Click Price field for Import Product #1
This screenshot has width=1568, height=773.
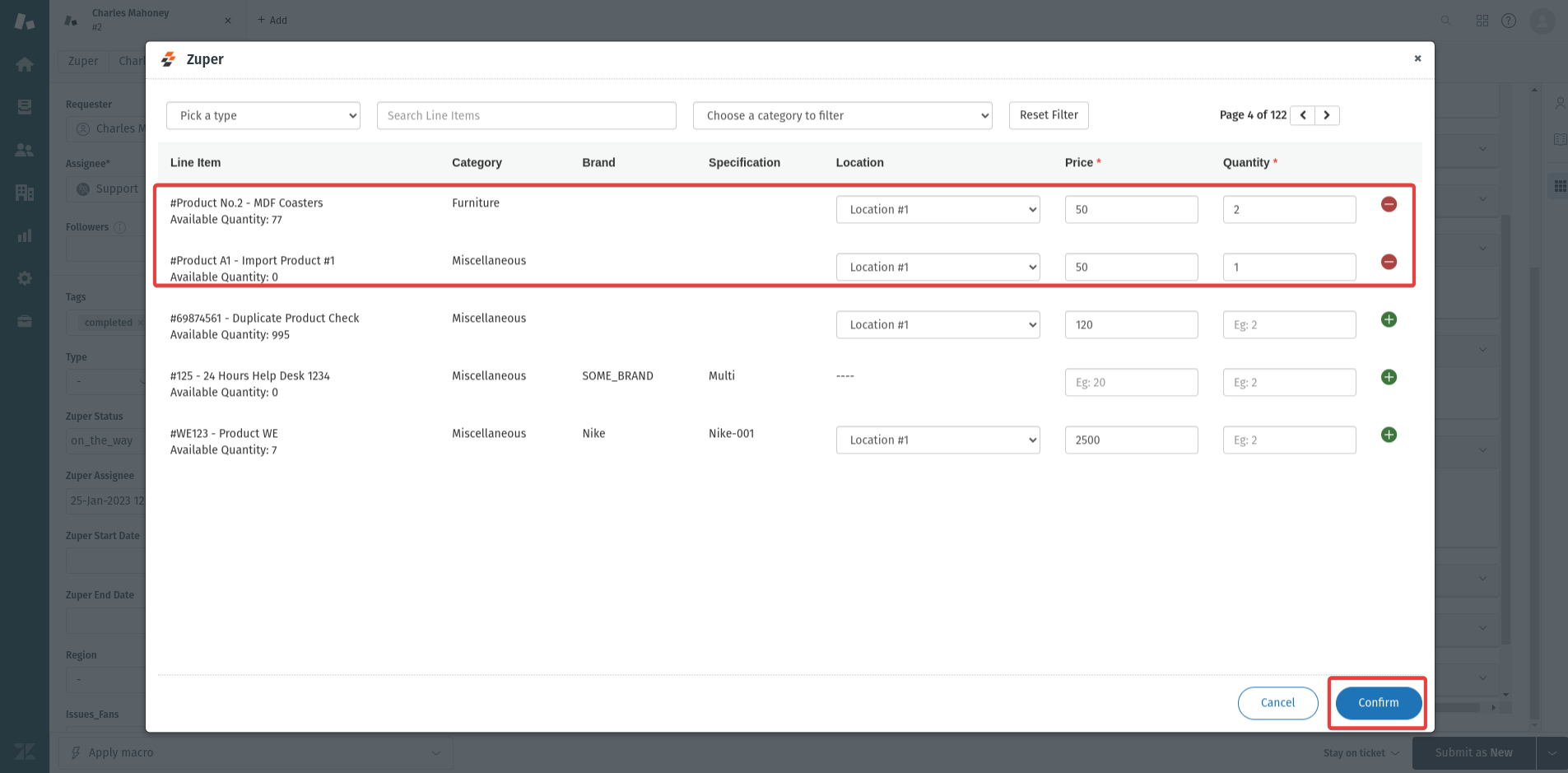coord(1131,267)
